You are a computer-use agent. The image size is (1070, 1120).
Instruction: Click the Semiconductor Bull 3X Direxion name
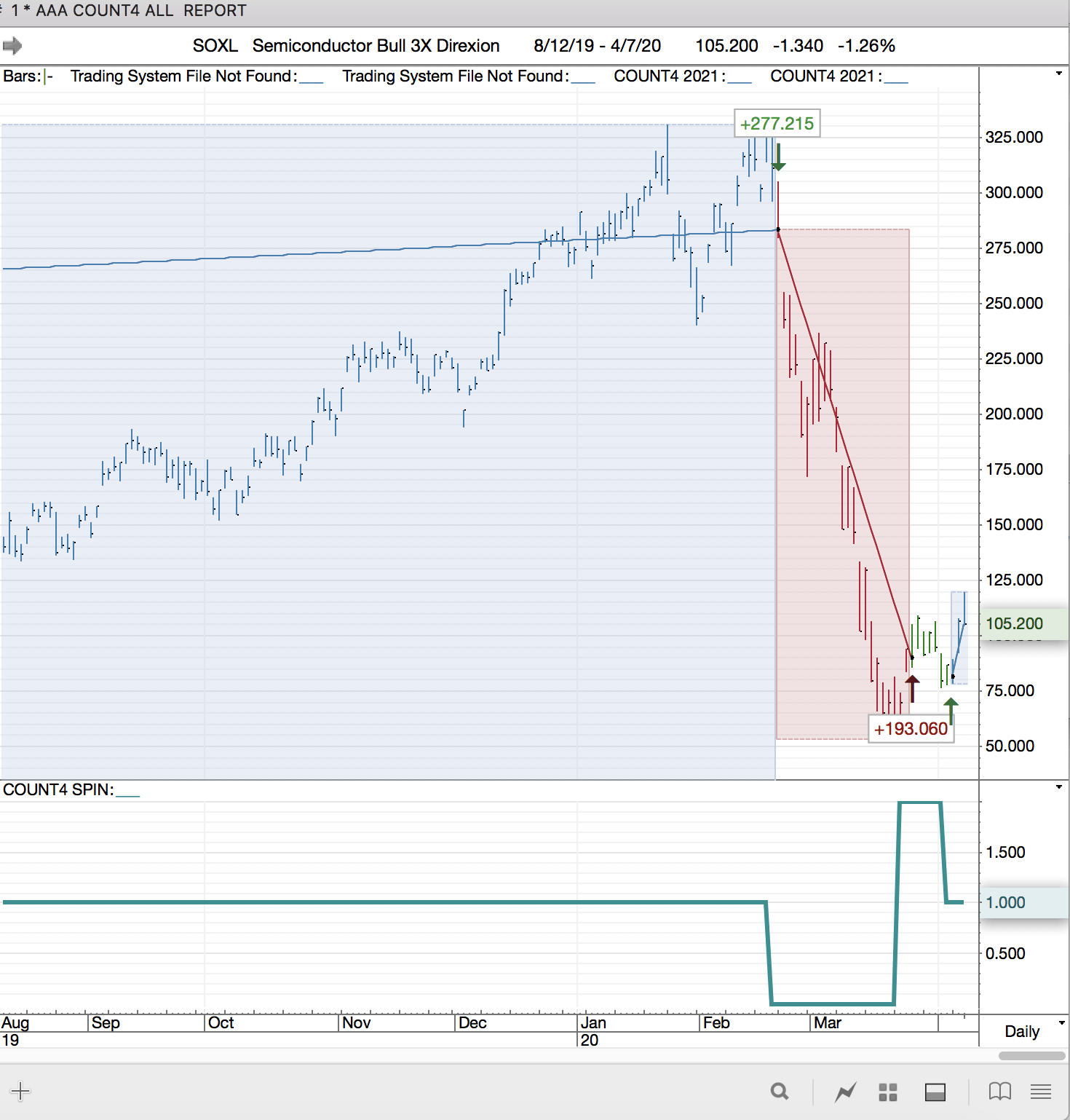376,46
